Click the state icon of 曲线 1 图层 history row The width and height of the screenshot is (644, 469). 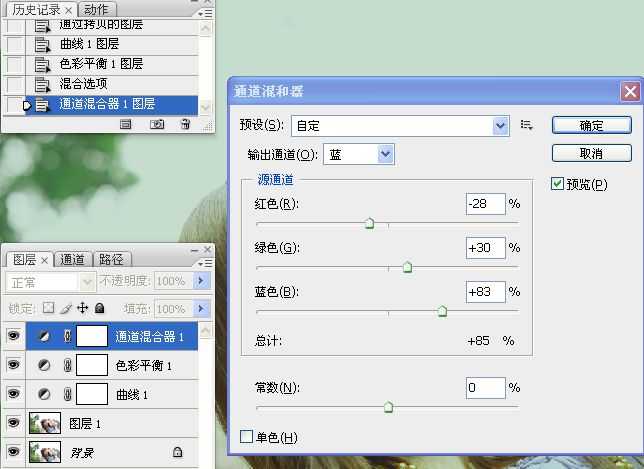[x=42, y=44]
